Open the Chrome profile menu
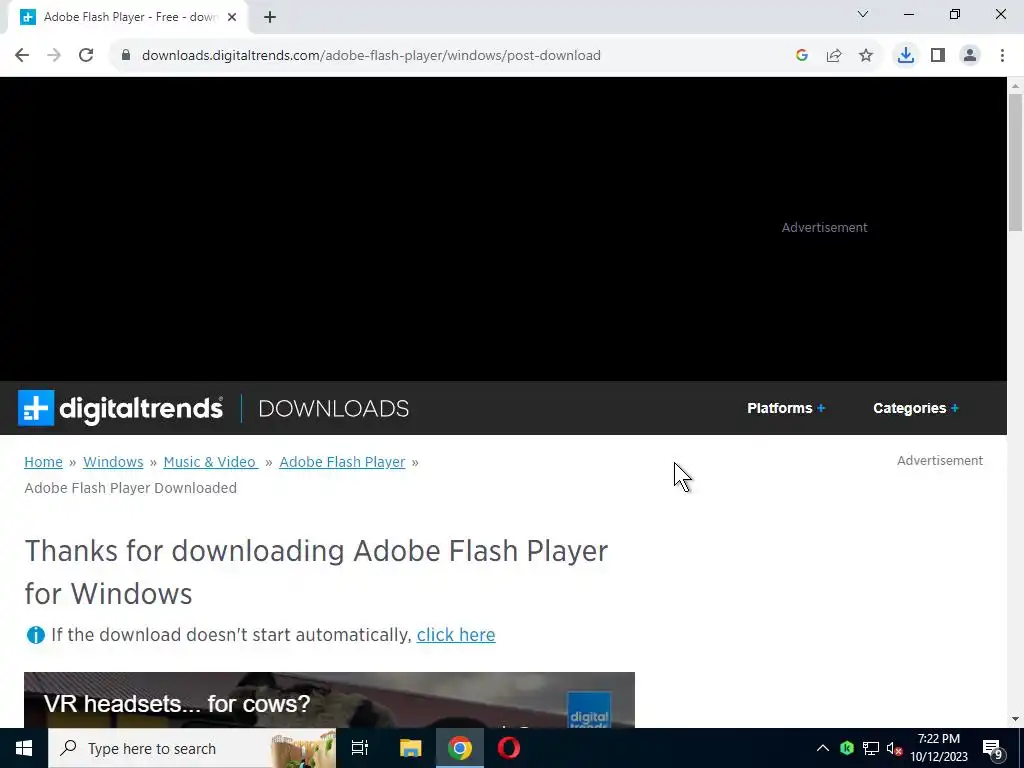The image size is (1024, 768). (x=970, y=56)
